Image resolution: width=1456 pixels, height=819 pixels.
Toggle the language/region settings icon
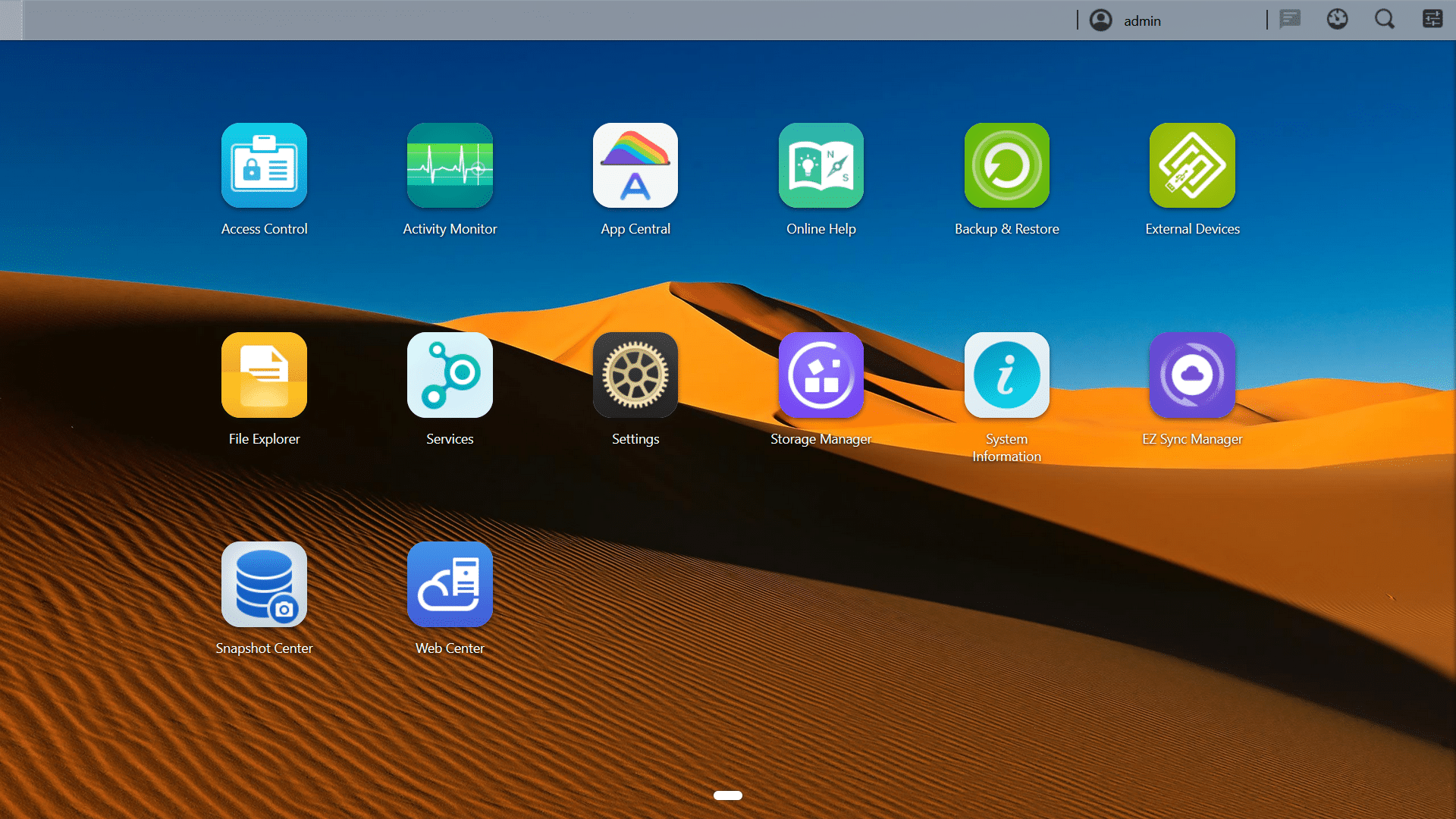(1338, 19)
